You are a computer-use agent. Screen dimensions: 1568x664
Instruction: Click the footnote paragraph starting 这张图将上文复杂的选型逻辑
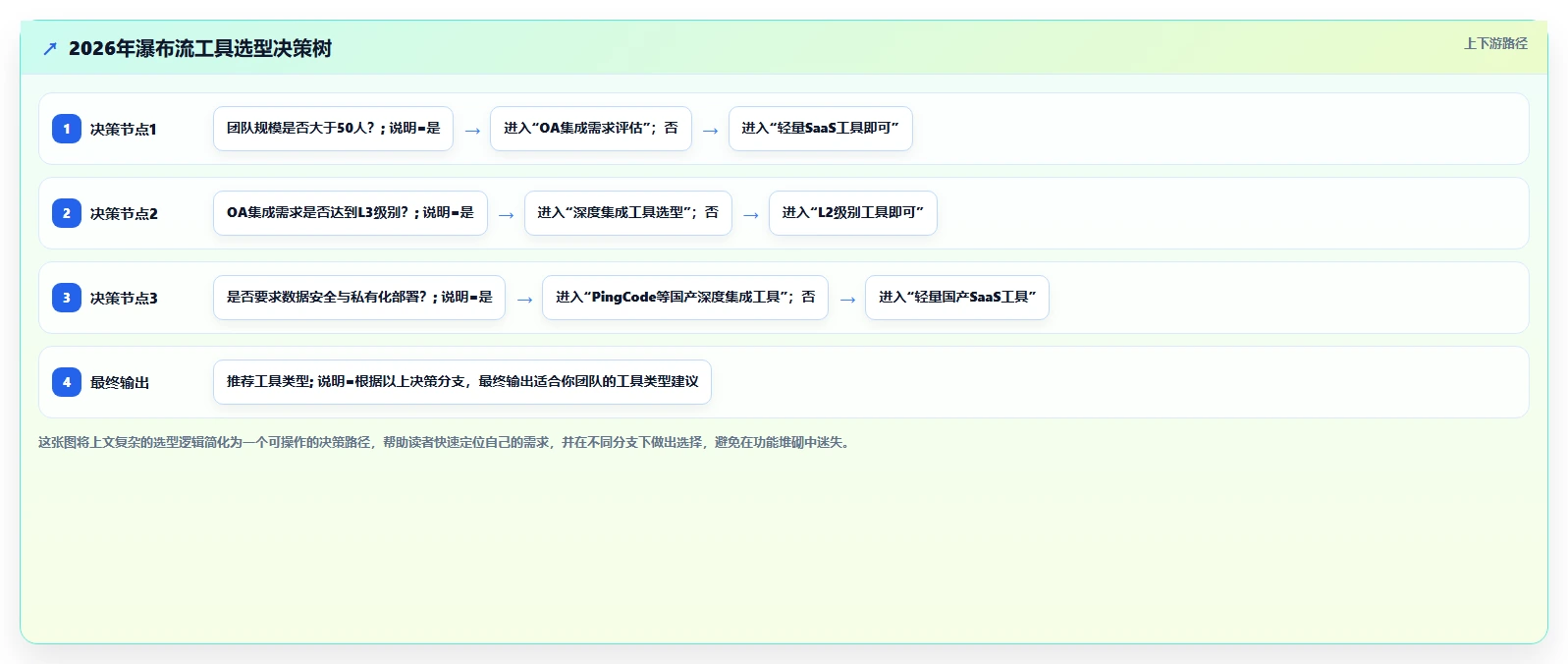tap(447, 442)
